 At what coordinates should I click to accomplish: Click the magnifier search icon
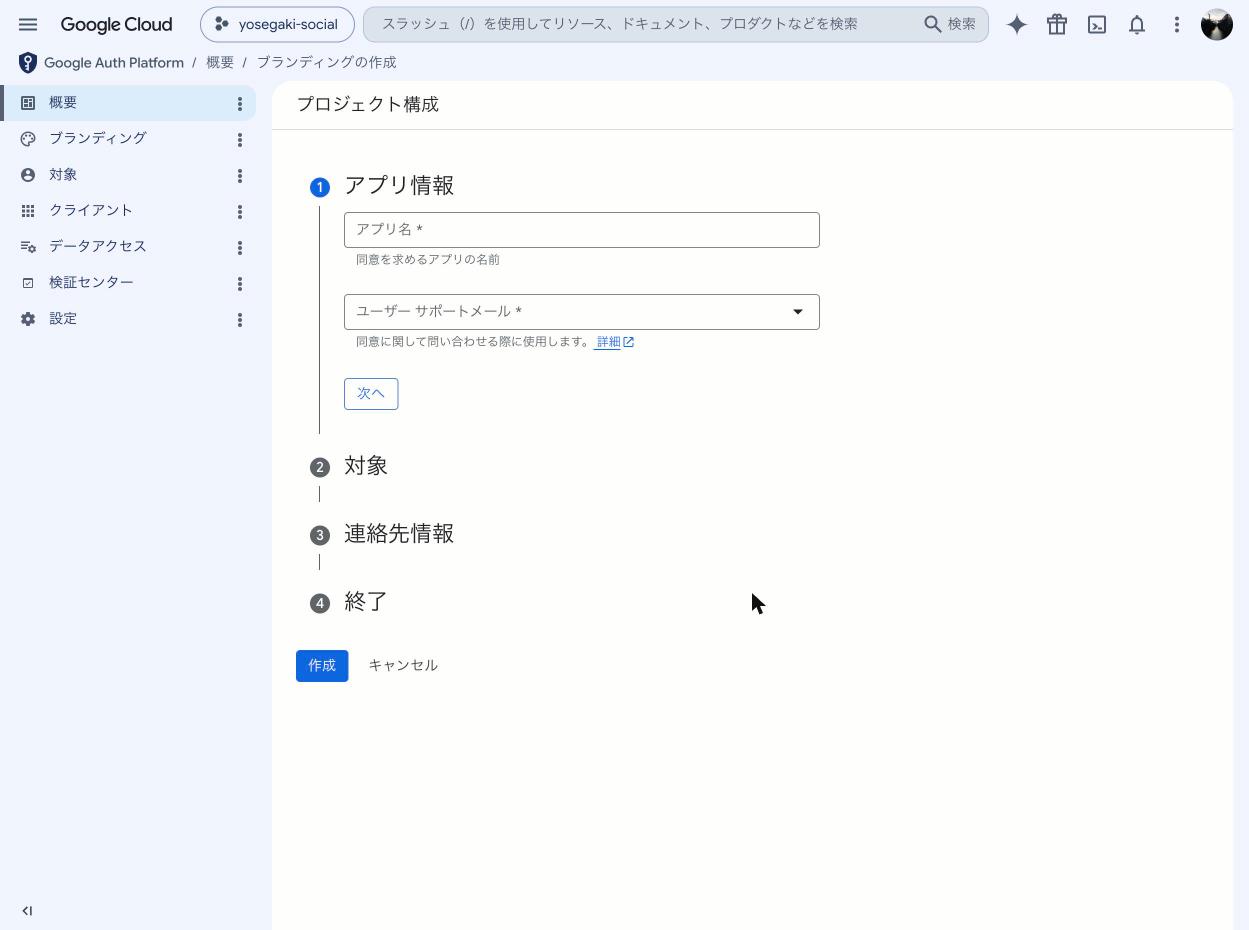click(x=933, y=24)
